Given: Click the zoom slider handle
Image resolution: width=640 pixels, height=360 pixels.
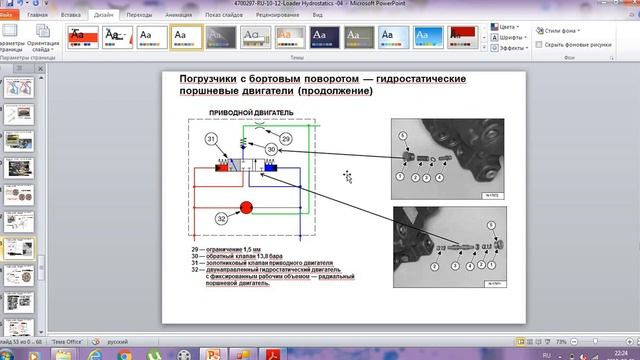Looking at the screenshot, I should [x=596, y=341].
